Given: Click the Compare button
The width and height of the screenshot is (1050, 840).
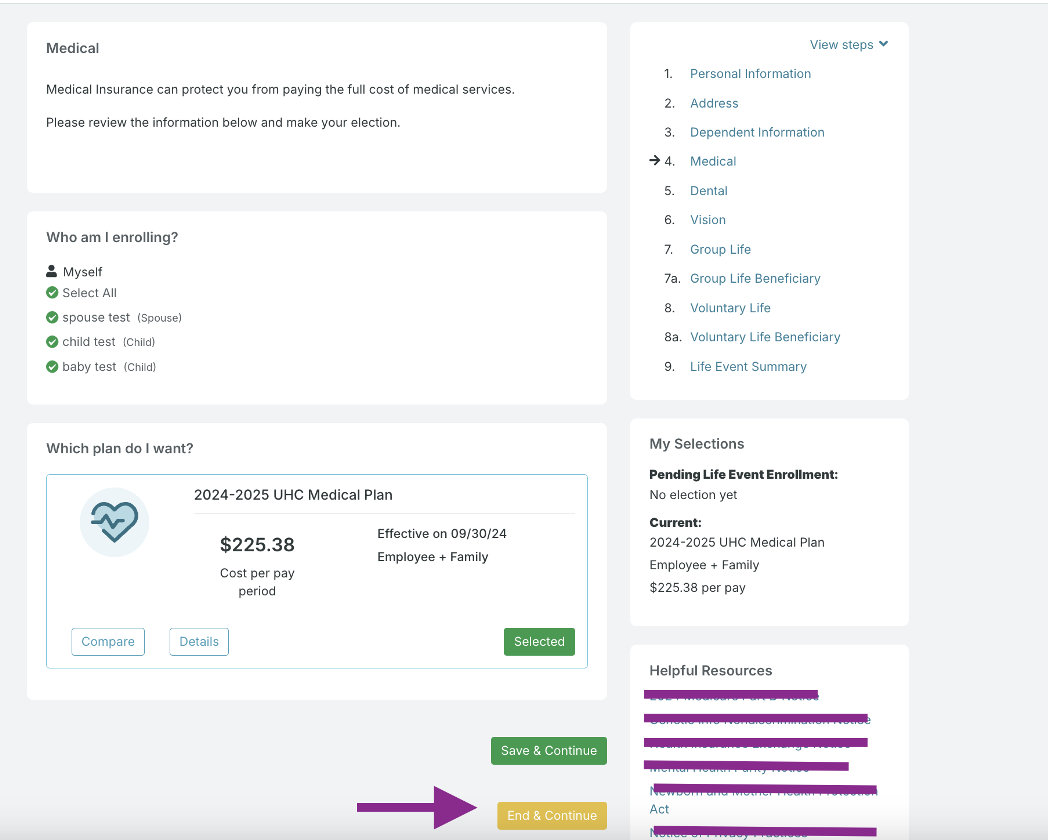Looking at the screenshot, I should coord(108,642).
